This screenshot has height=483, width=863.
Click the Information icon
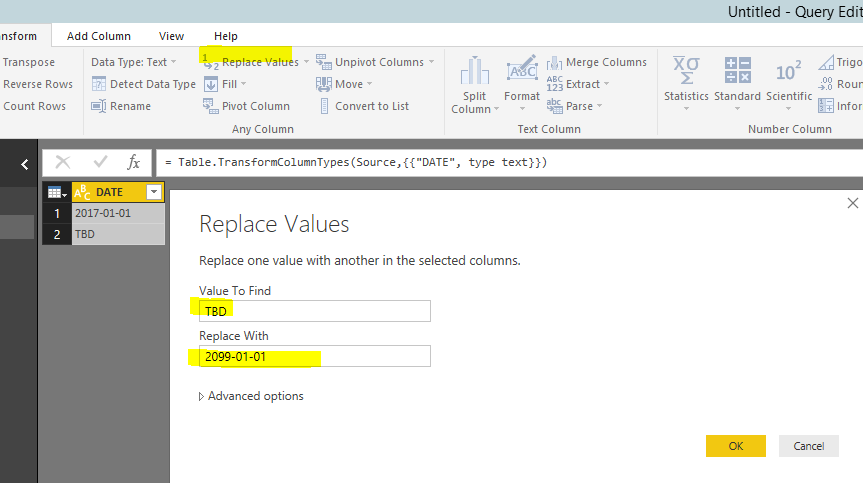click(x=826, y=106)
